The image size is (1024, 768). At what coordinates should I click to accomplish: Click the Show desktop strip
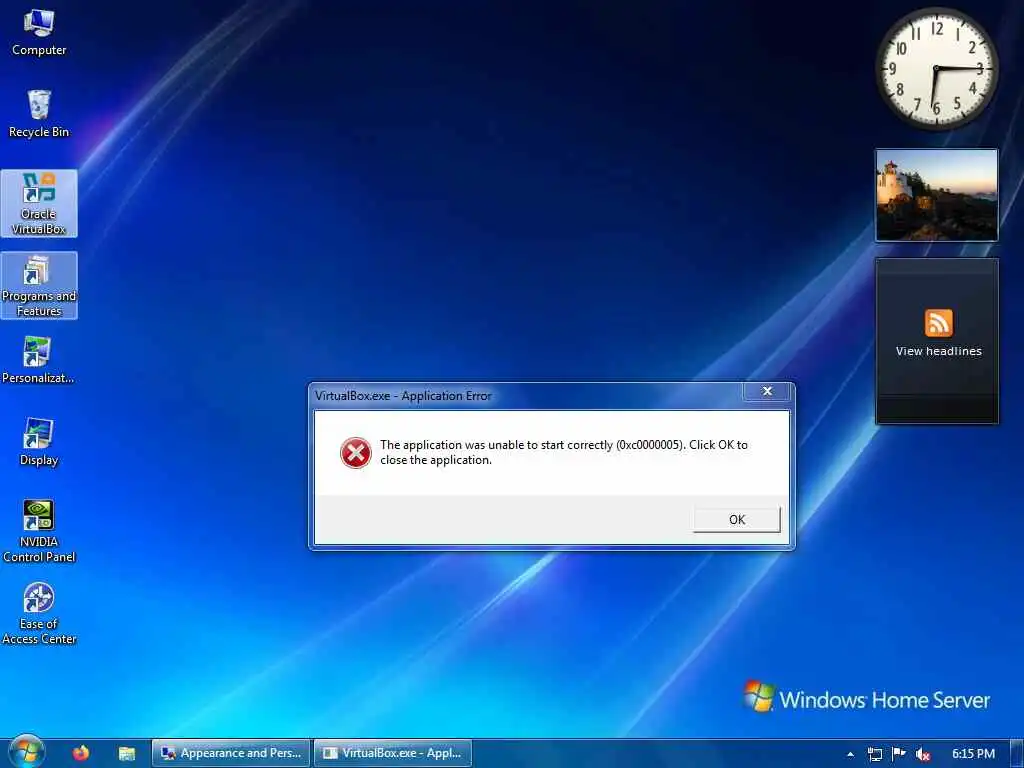[x=1017, y=754]
